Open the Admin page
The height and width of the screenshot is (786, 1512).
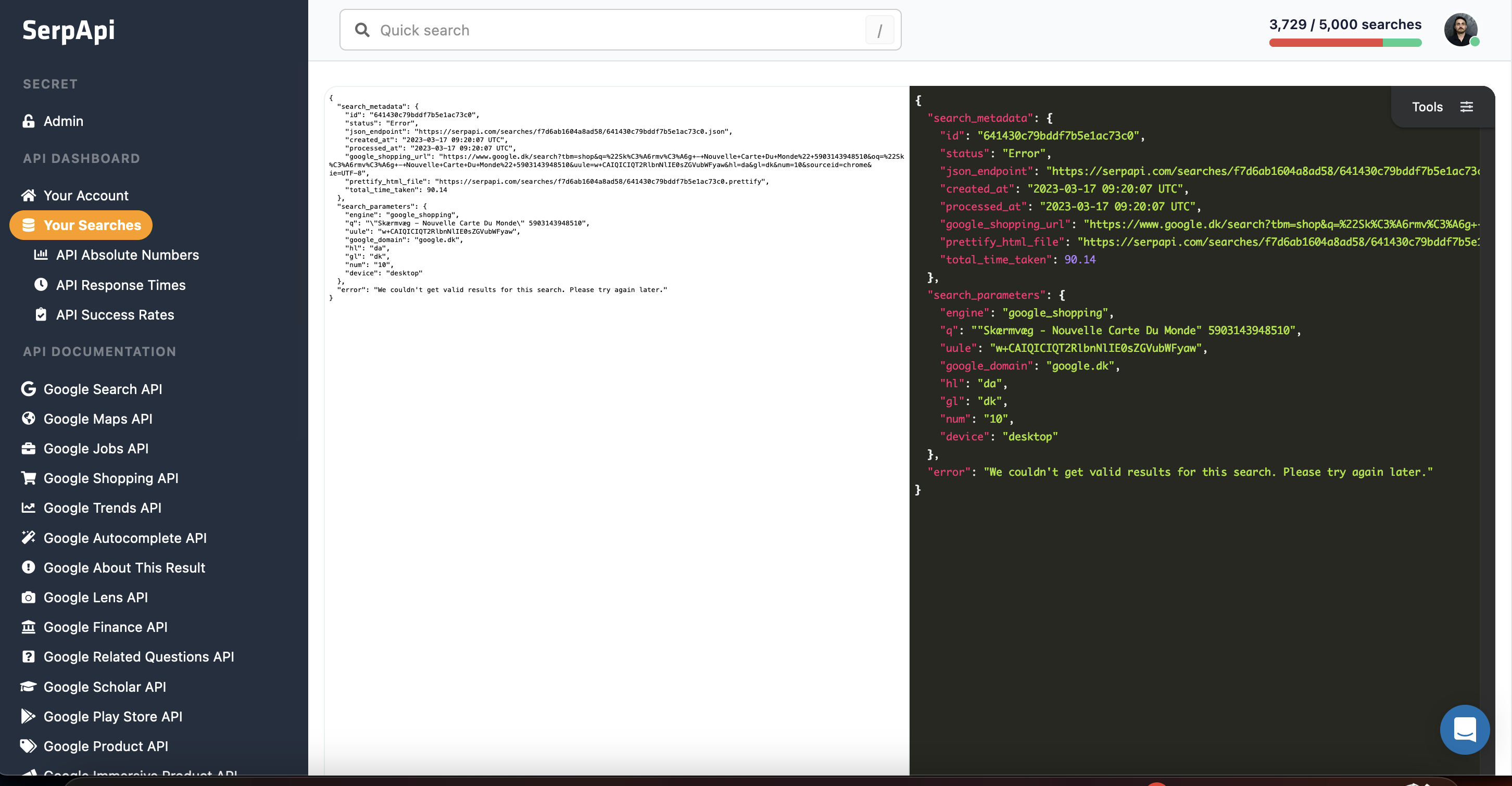(x=63, y=121)
